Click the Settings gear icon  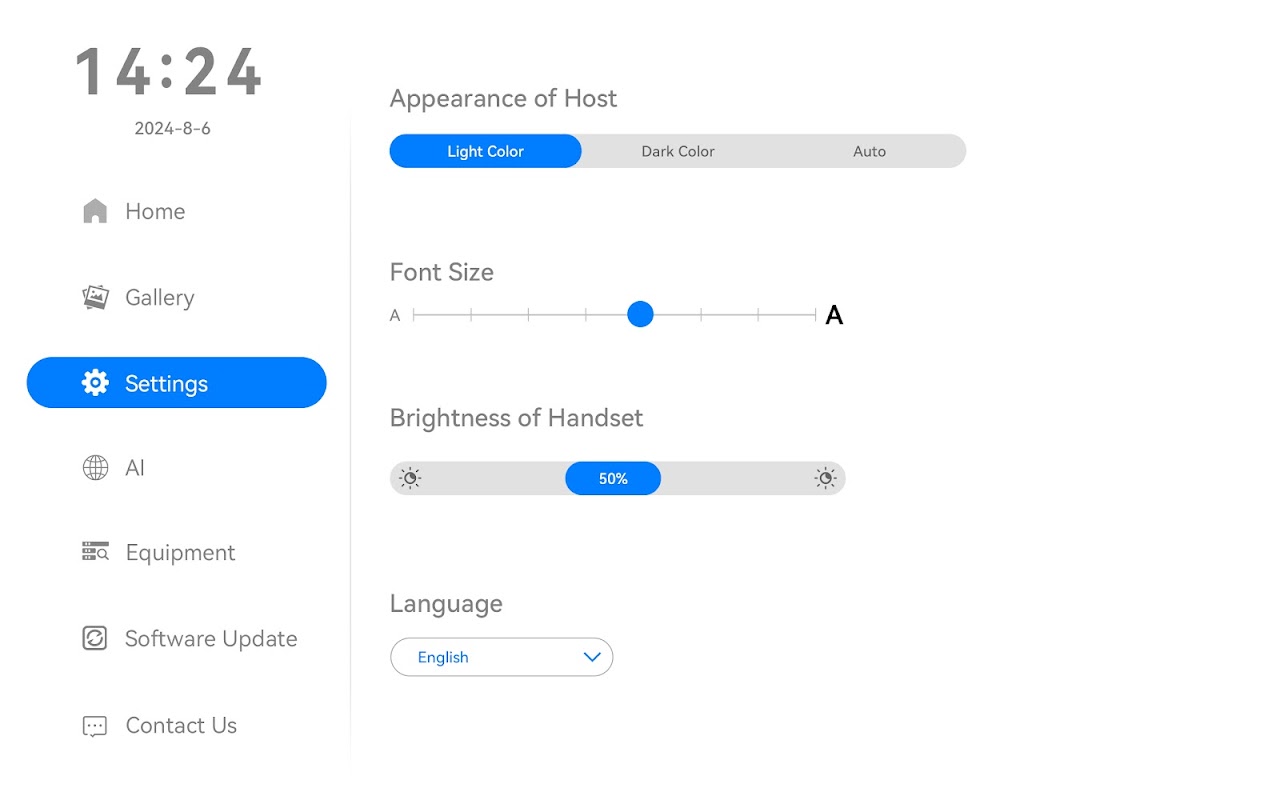[x=95, y=383]
